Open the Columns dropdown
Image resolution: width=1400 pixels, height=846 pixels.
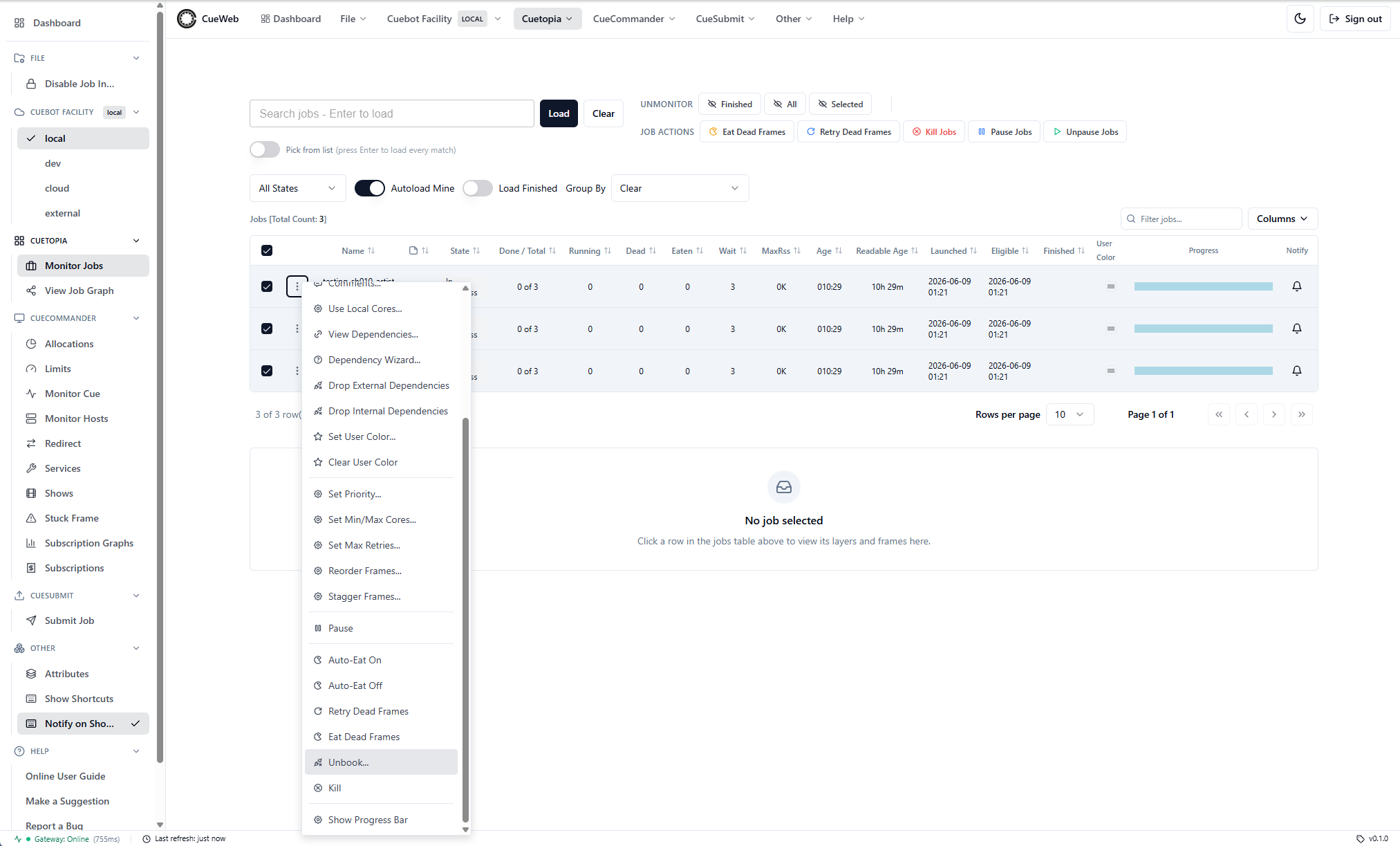pos(1282,219)
